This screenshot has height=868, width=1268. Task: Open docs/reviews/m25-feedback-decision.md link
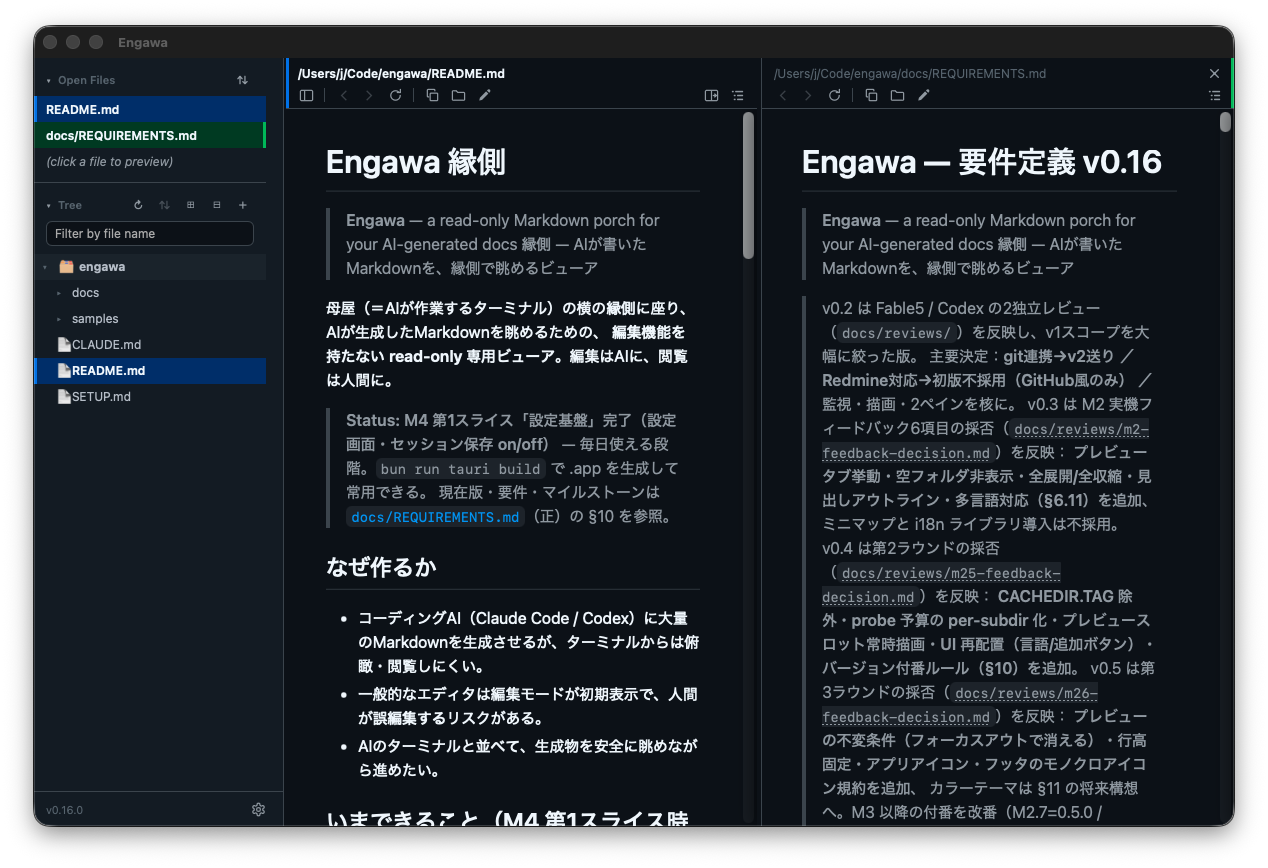[x=940, y=585]
